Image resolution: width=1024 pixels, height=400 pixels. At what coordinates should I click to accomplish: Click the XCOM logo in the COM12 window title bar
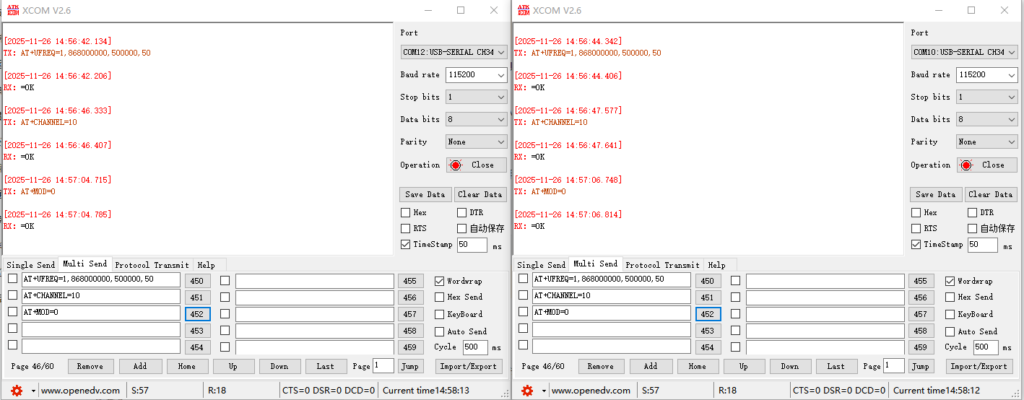click(x=11, y=10)
